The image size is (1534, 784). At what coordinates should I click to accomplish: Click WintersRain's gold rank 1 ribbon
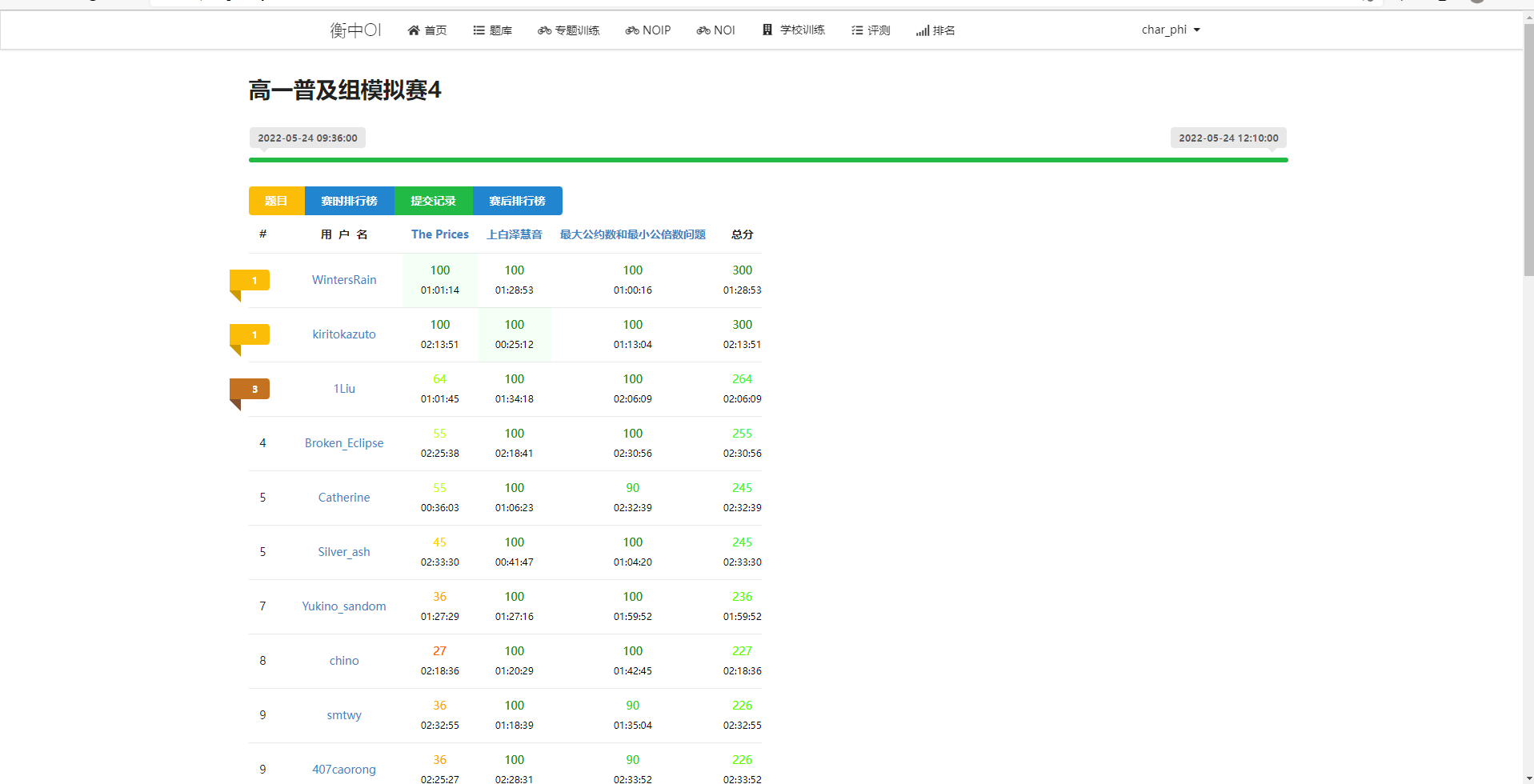[250, 286]
